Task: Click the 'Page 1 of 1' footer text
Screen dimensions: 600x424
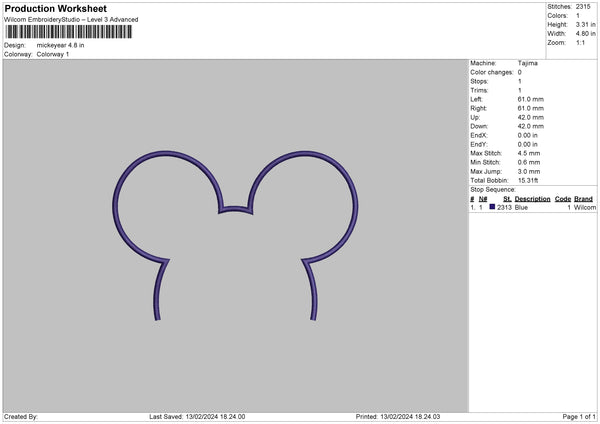Action: click(x=579, y=417)
